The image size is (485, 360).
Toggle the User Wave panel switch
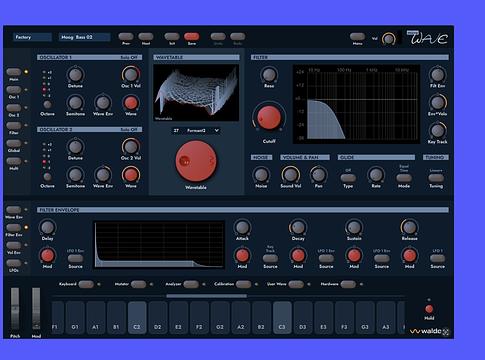pyautogui.click(x=296, y=284)
